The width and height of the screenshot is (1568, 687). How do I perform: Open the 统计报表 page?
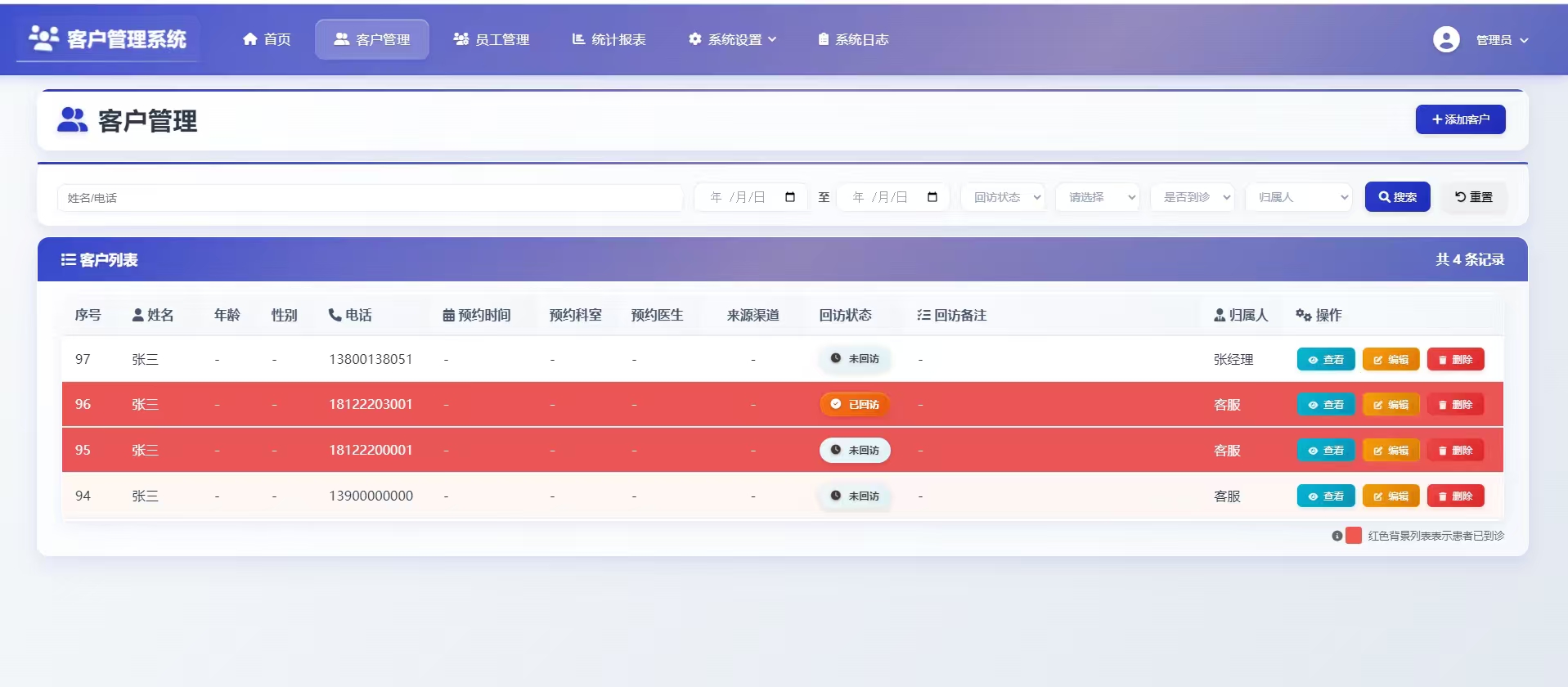tap(609, 39)
